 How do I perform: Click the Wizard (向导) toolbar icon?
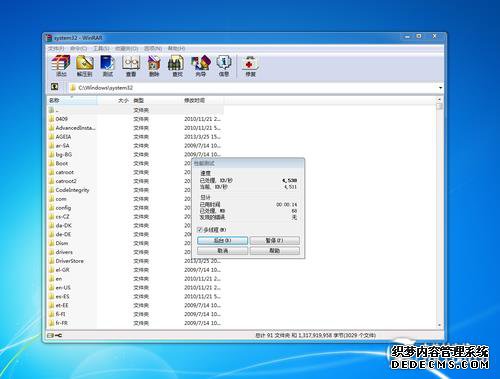[x=200, y=66]
